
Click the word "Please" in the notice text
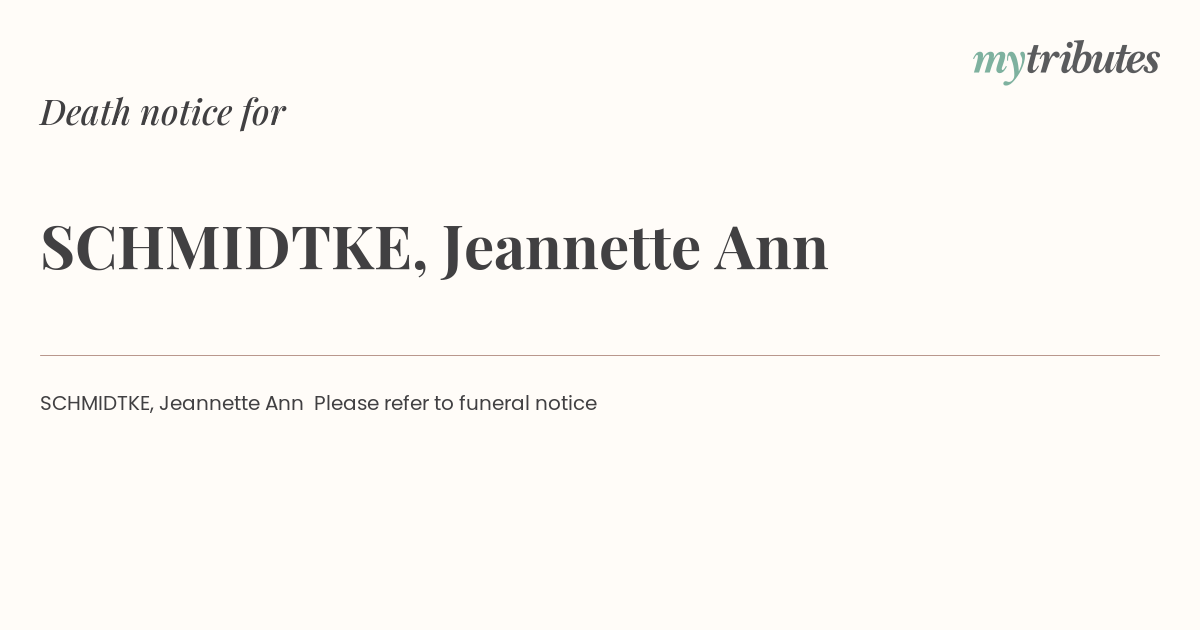[346, 403]
